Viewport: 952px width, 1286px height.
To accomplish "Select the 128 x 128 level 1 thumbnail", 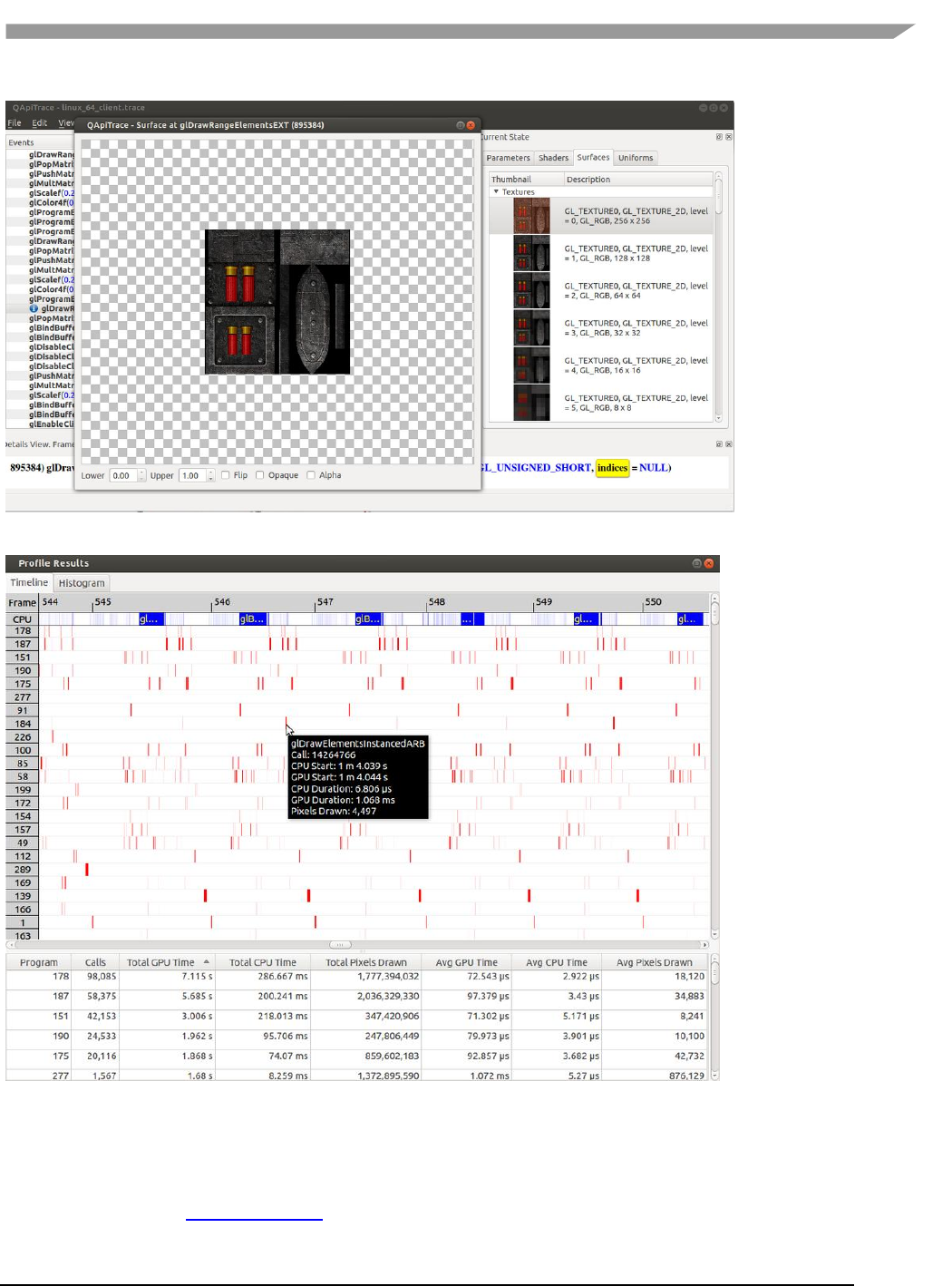I will click(531, 253).
